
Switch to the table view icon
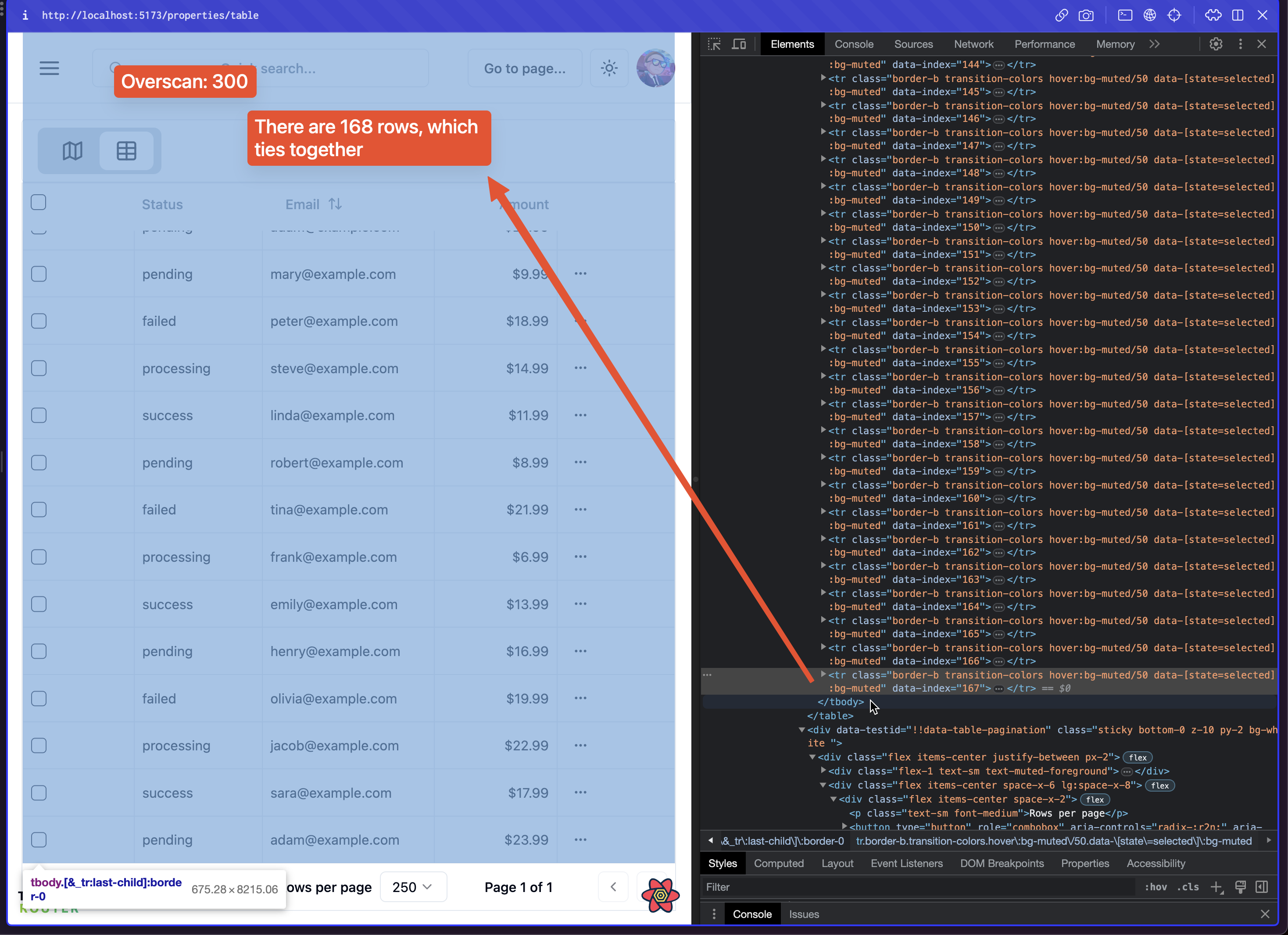click(x=126, y=151)
